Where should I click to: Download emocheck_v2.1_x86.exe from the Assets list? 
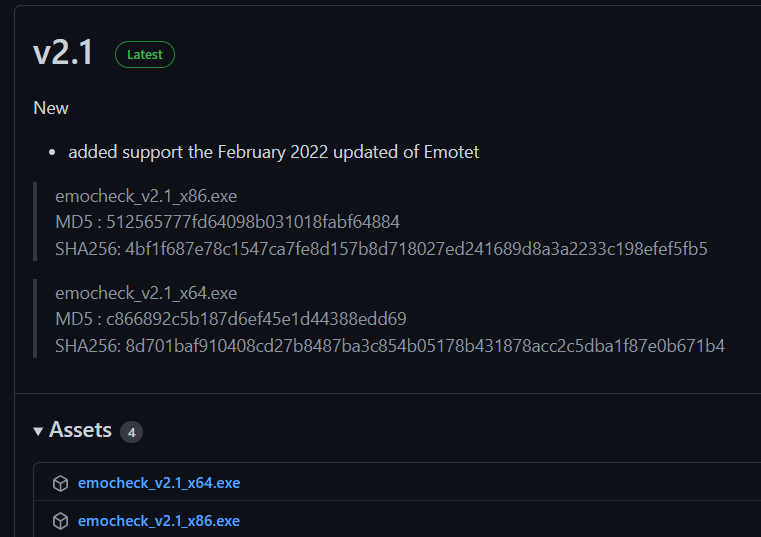coord(159,521)
